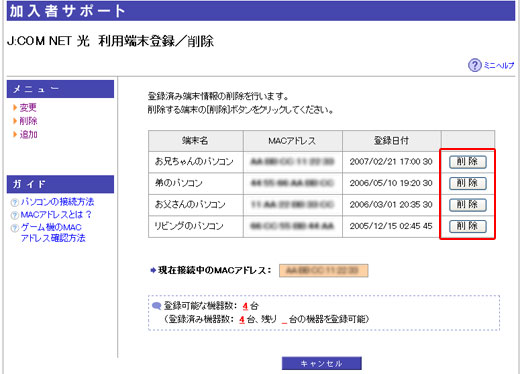520x374 pixels.
Task: Open the 削除 menu link in sidebar
Action: click(28, 121)
